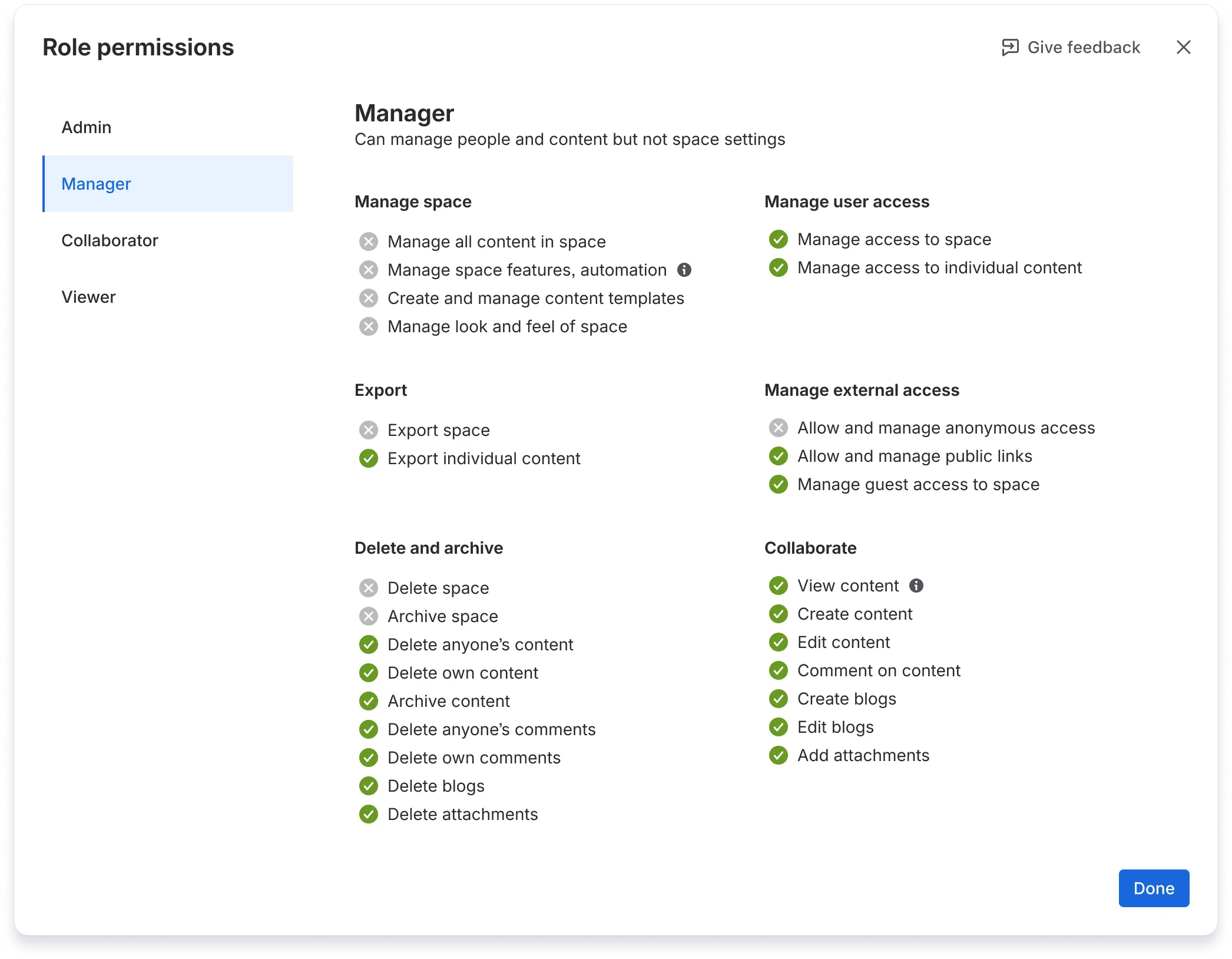Click 'Create blogs' text
The image size is (1232, 959).
pyautogui.click(x=847, y=699)
